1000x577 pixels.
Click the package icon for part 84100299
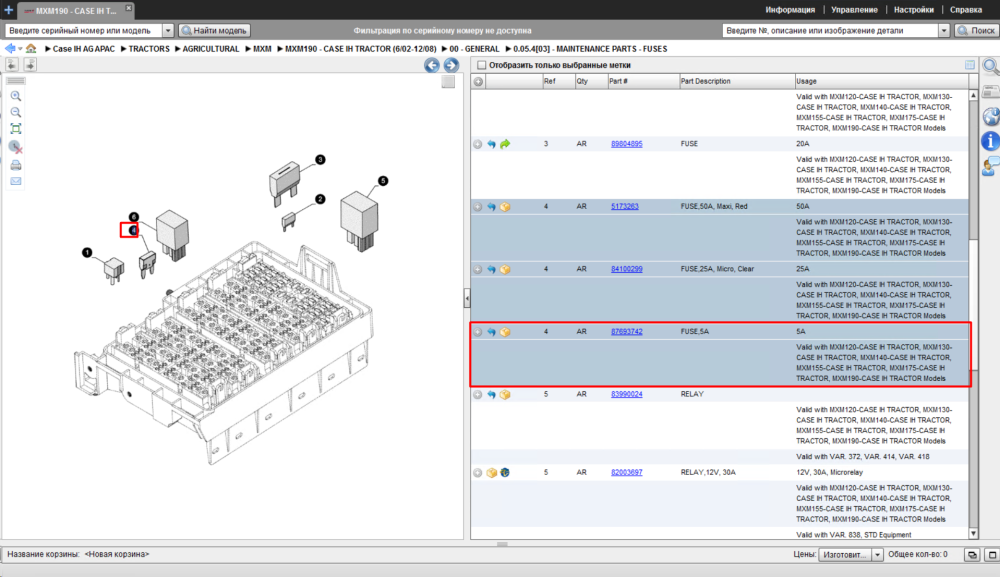(x=505, y=269)
